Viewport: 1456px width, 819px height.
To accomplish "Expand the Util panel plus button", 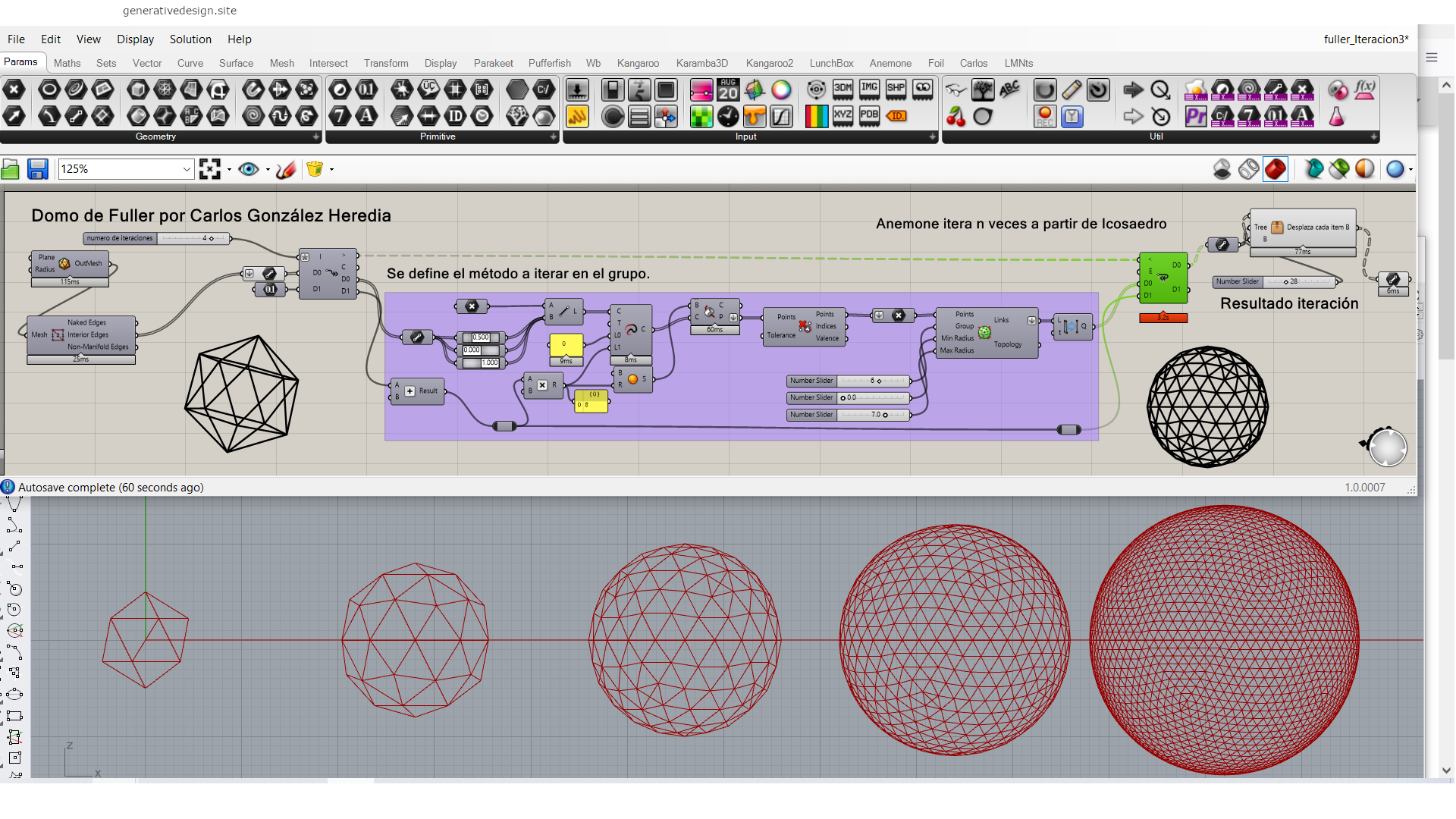I will point(1373,137).
